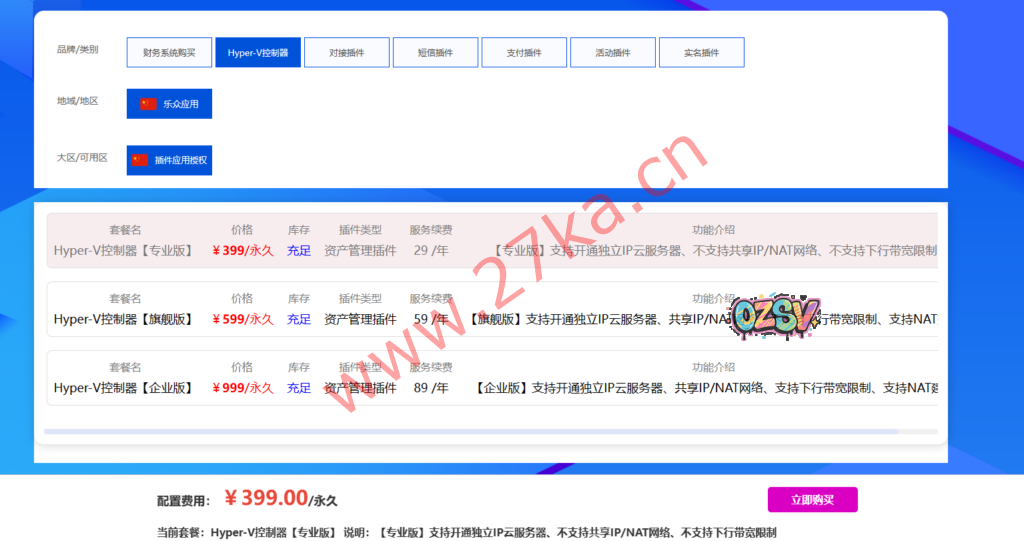The width and height of the screenshot is (1024, 541).
Task: Click the ¥399/永久 price
Action: pos(242,250)
